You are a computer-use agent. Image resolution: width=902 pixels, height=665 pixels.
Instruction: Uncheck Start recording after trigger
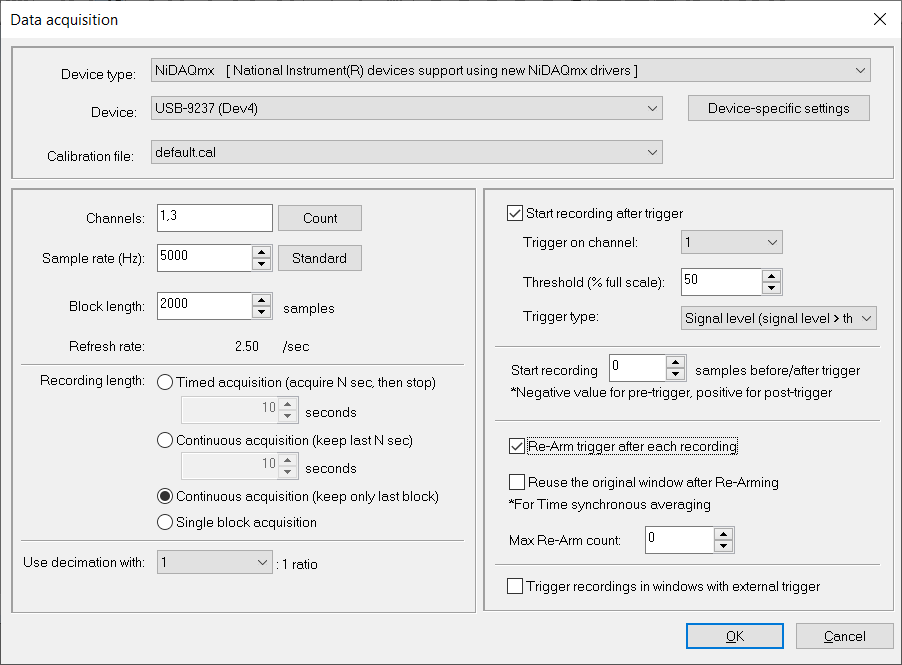coord(516,213)
